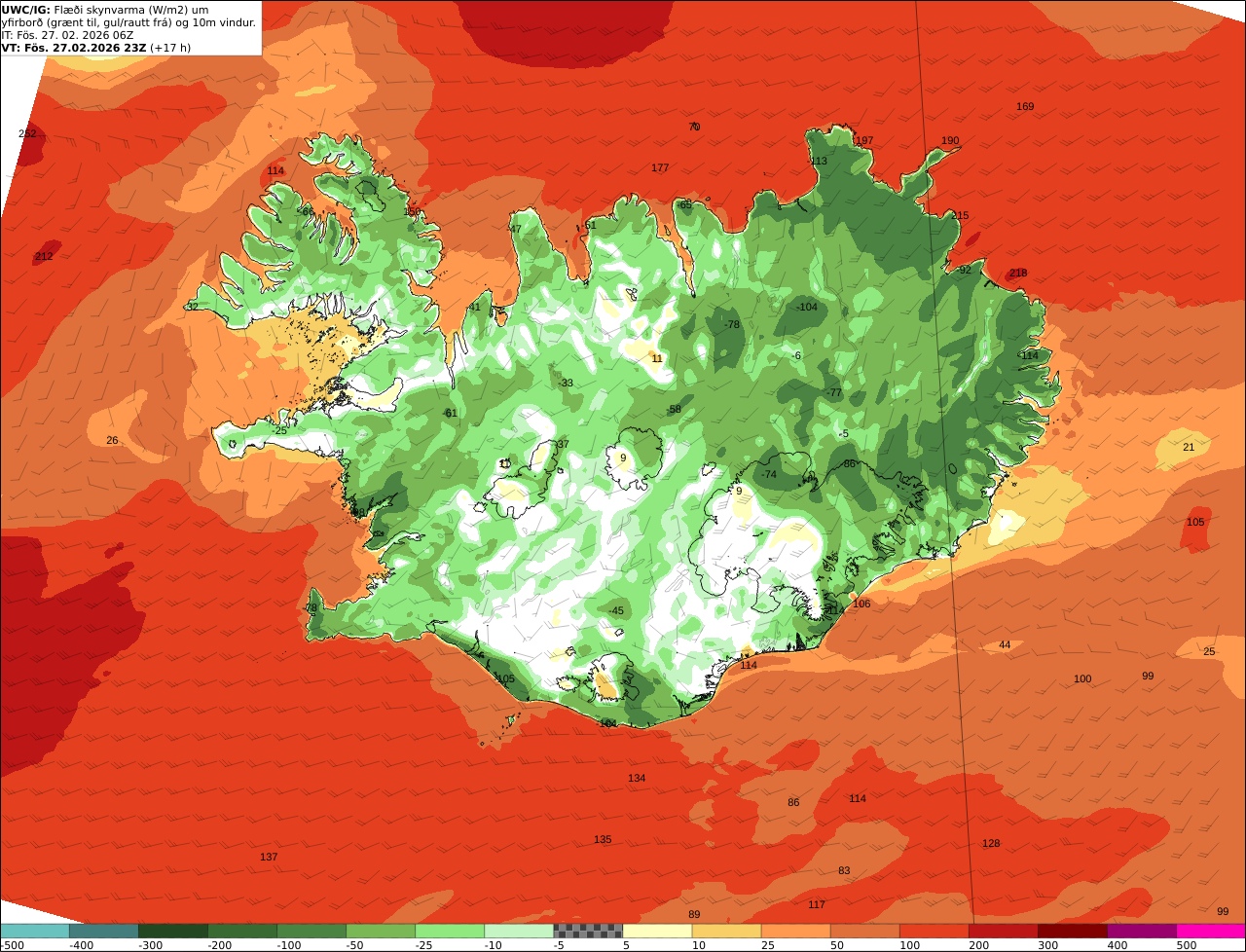
Task: Click the checkered -5 to 5 legend swatch
Action: tap(588, 931)
